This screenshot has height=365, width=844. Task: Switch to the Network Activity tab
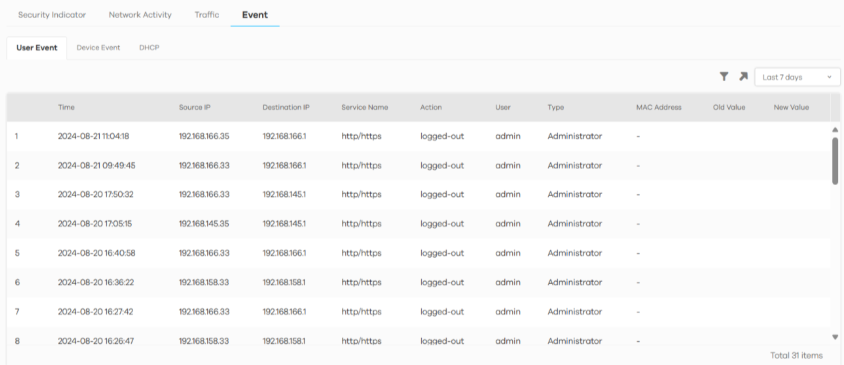pyautogui.click(x=140, y=15)
